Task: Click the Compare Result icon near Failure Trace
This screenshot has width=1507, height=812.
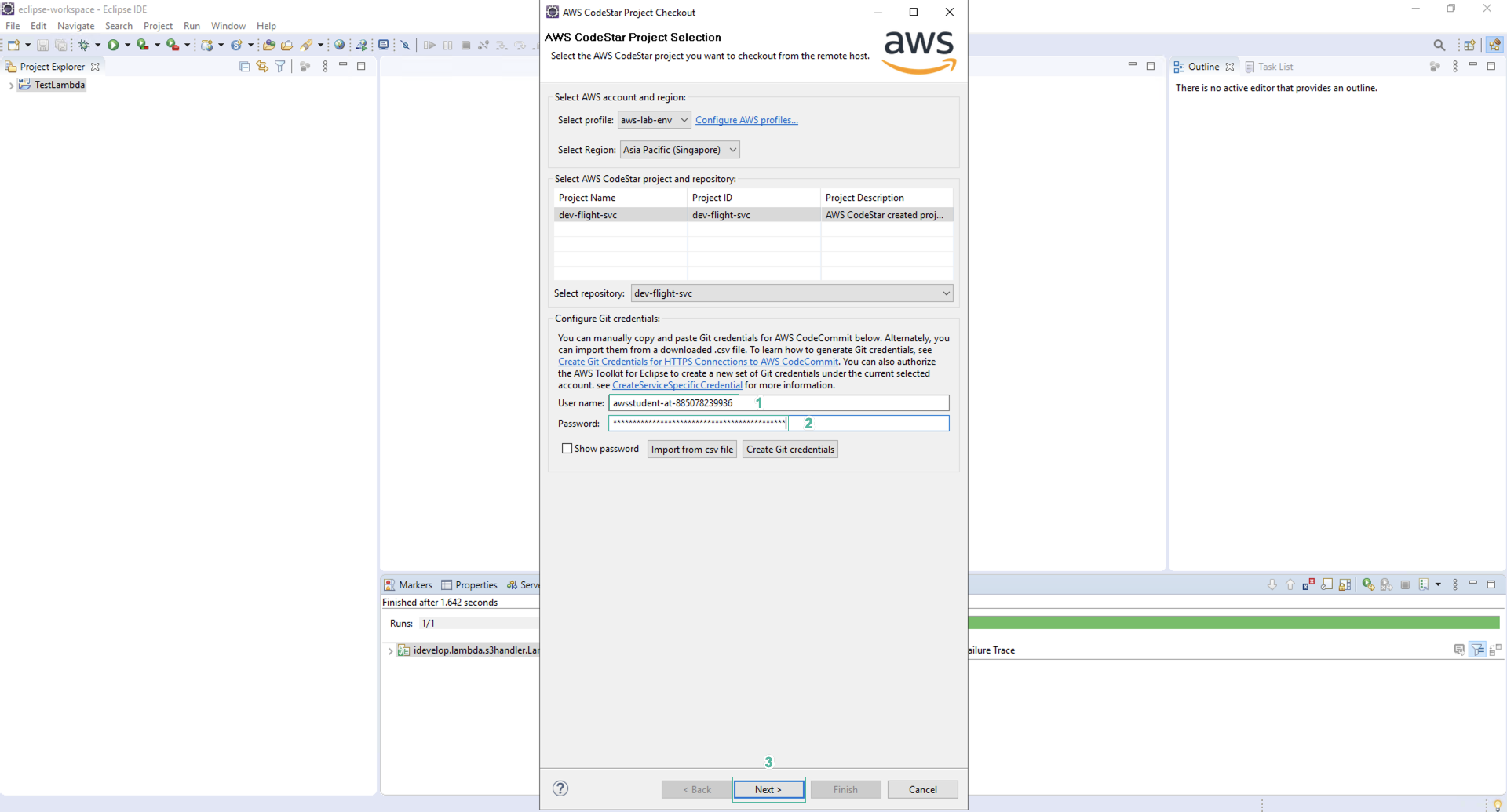Action: click(1496, 650)
